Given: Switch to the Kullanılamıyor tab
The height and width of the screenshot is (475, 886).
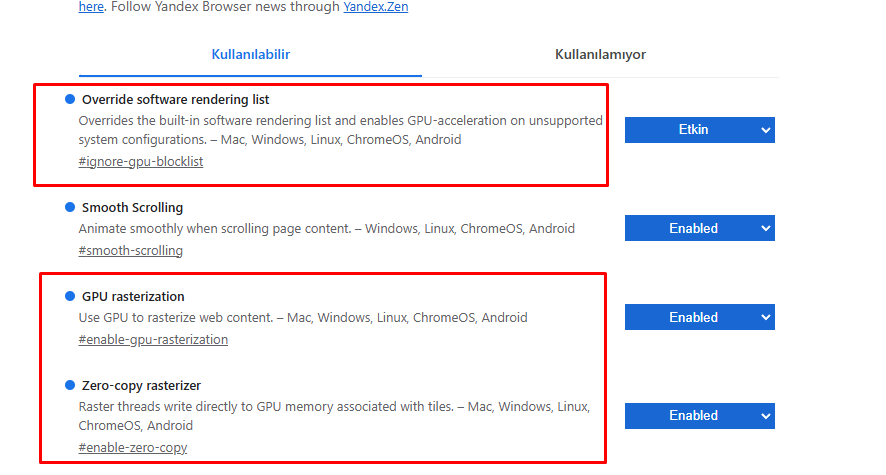Looking at the screenshot, I should 600,55.
